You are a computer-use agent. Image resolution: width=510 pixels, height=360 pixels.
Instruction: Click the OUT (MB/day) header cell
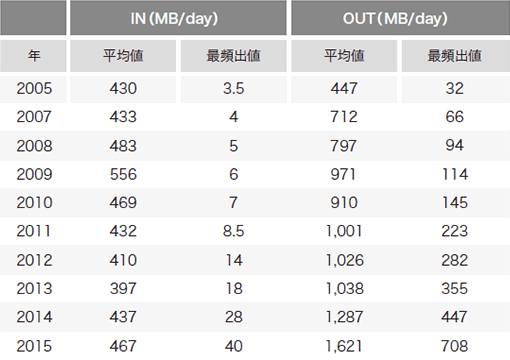pyautogui.click(x=400, y=18)
